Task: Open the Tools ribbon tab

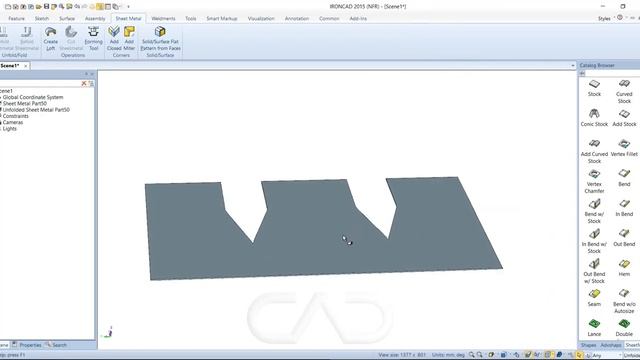Action: tap(191, 18)
